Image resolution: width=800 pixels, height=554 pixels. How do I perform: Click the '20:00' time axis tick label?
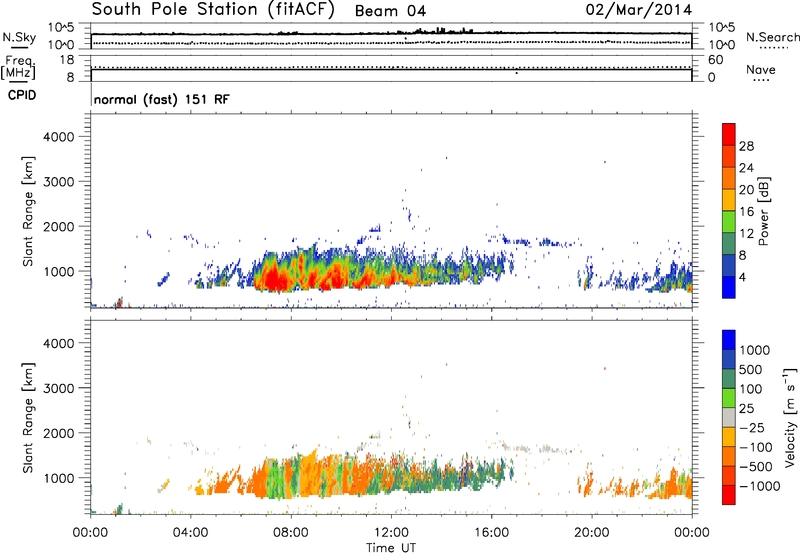coord(592,533)
